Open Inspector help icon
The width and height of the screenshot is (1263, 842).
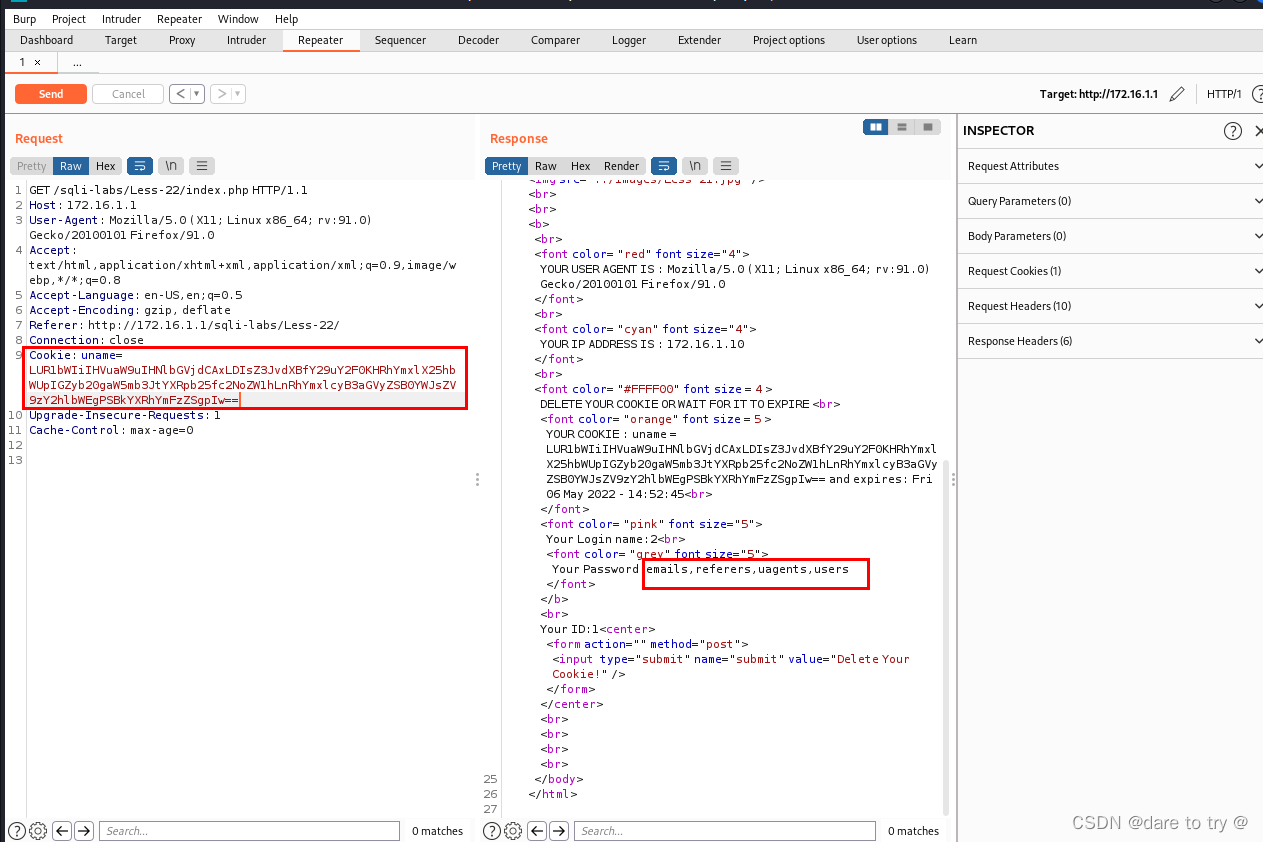click(1233, 131)
